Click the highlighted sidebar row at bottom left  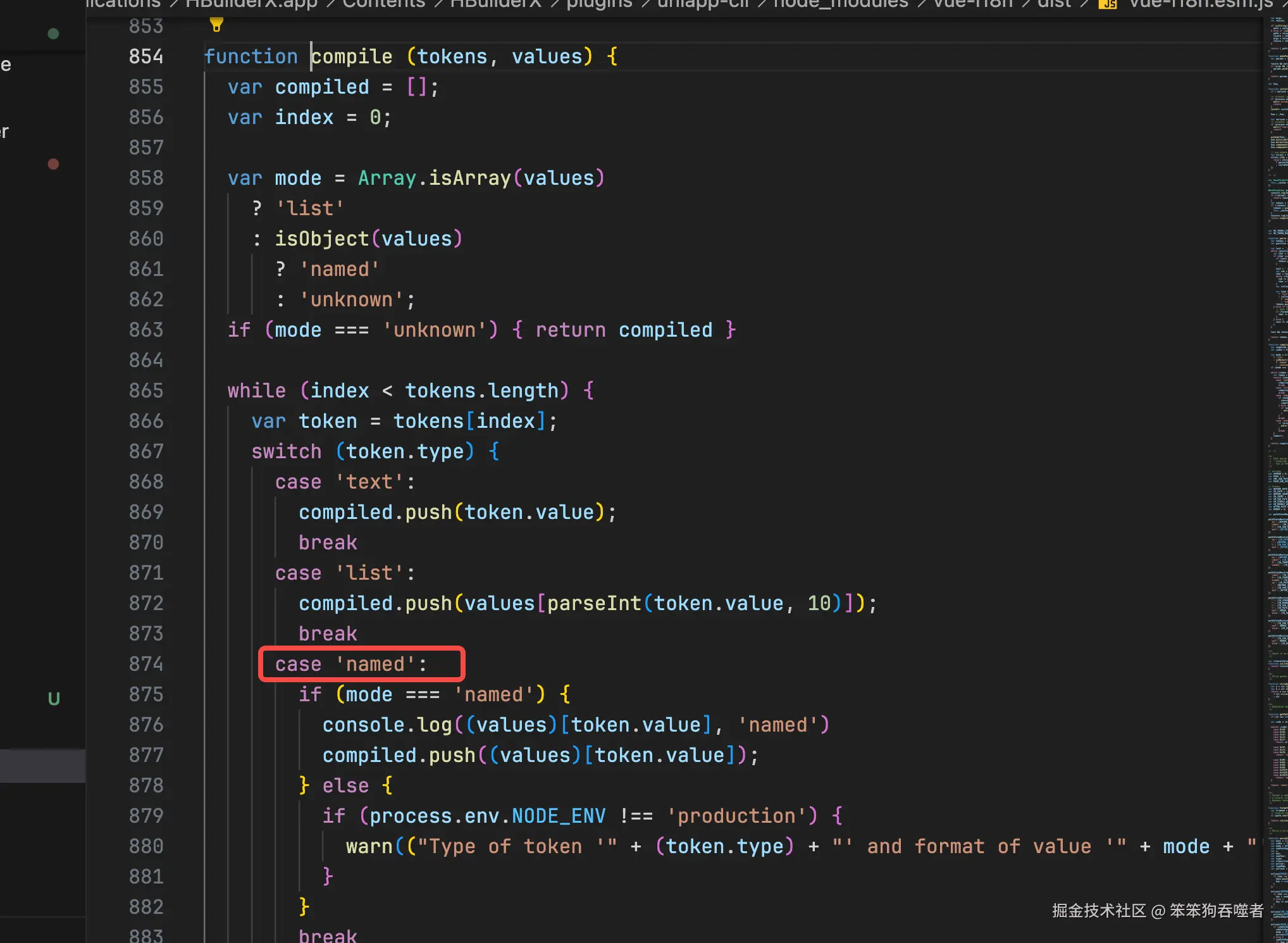tap(42, 766)
